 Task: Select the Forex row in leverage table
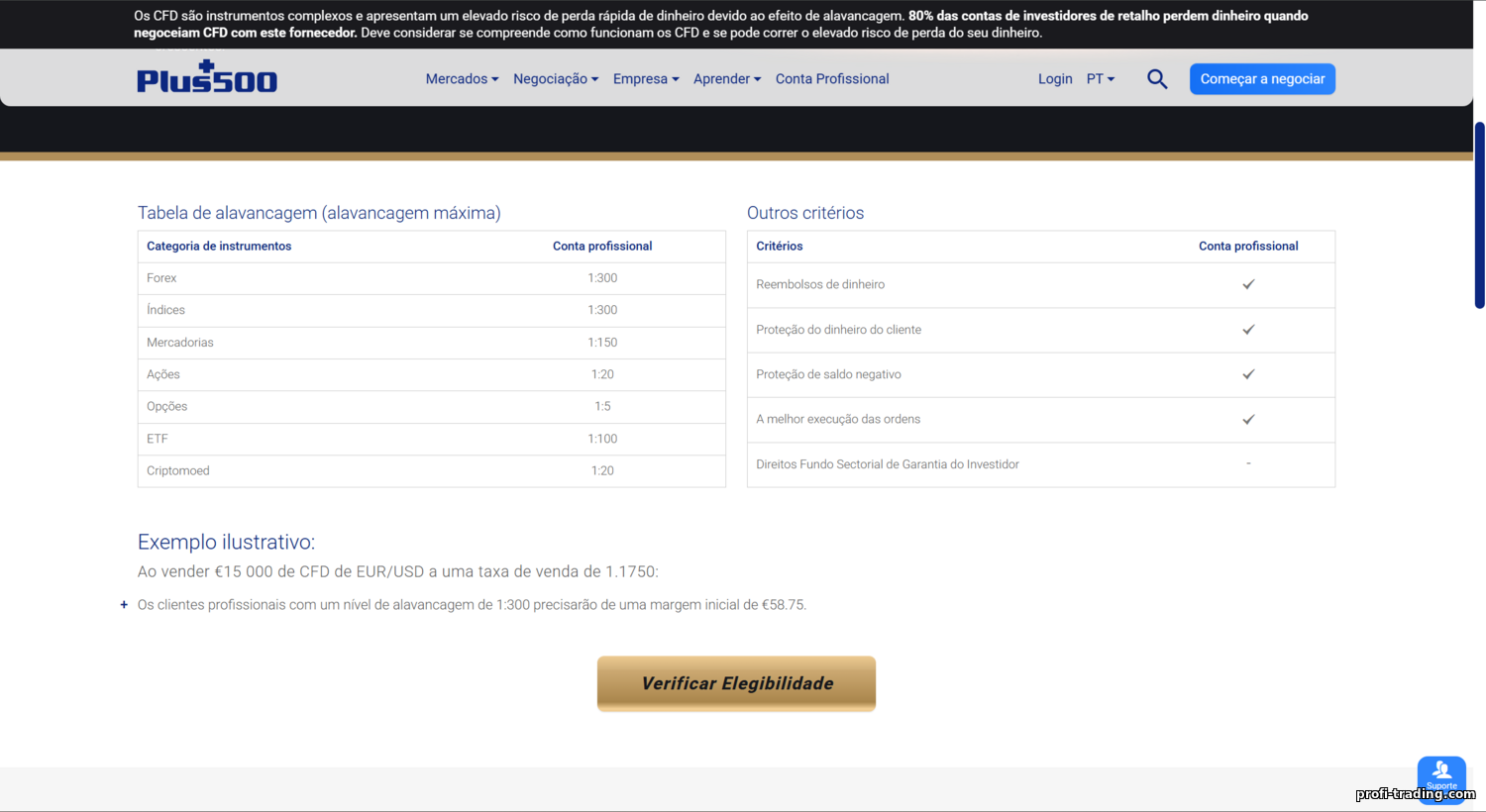431,278
